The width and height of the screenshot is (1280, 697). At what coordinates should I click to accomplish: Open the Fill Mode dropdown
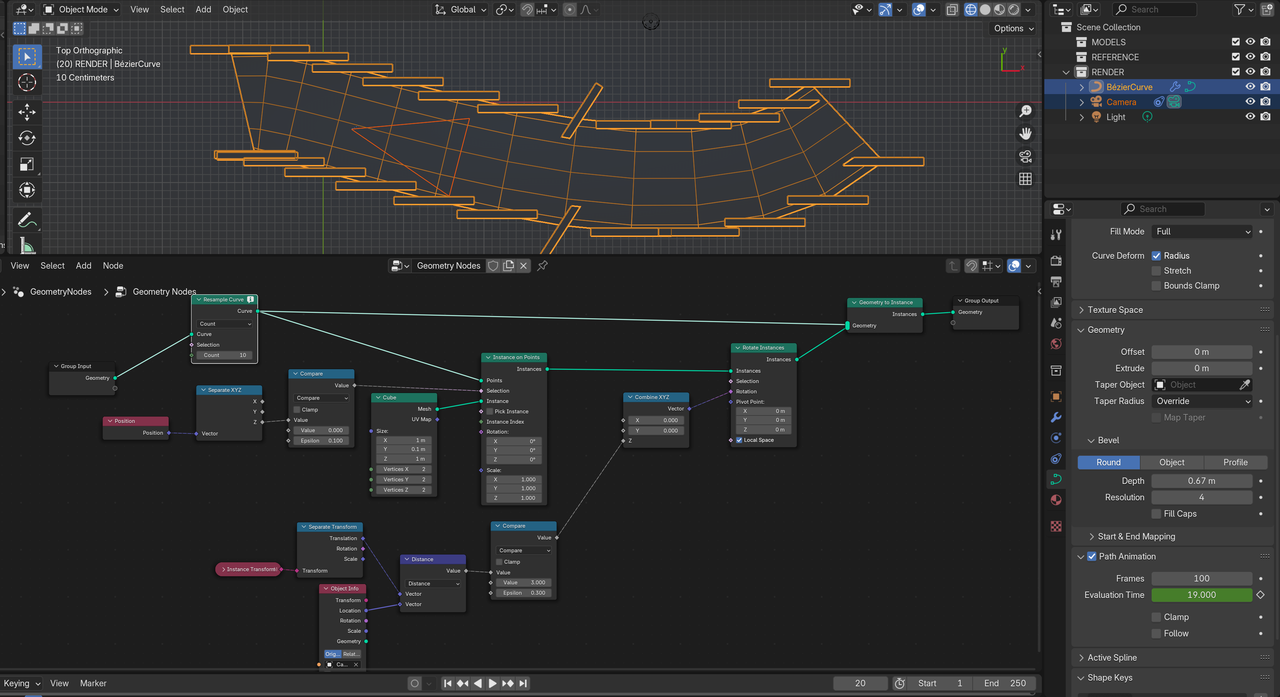coord(1202,232)
